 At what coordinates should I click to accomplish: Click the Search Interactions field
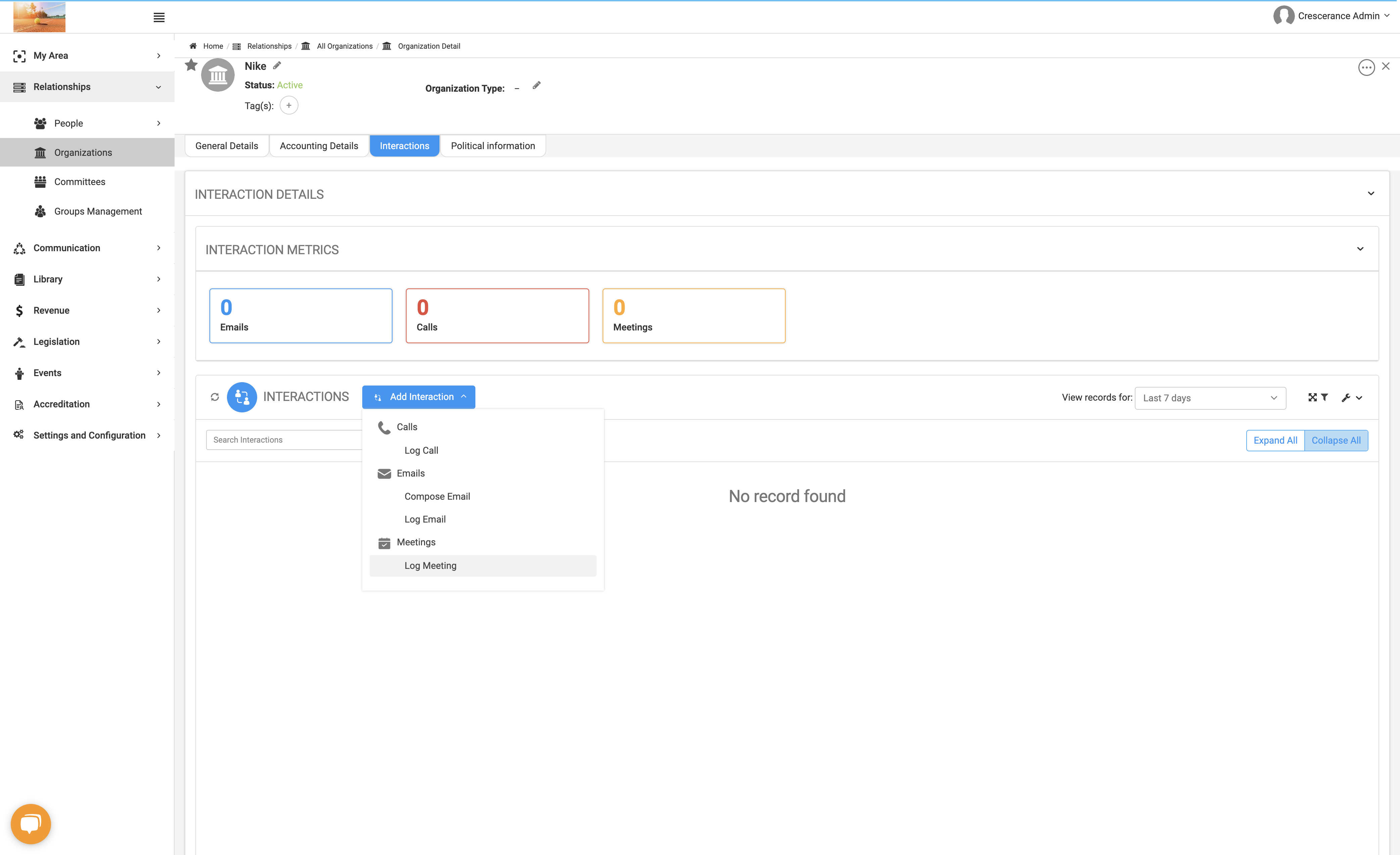click(284, 440)
